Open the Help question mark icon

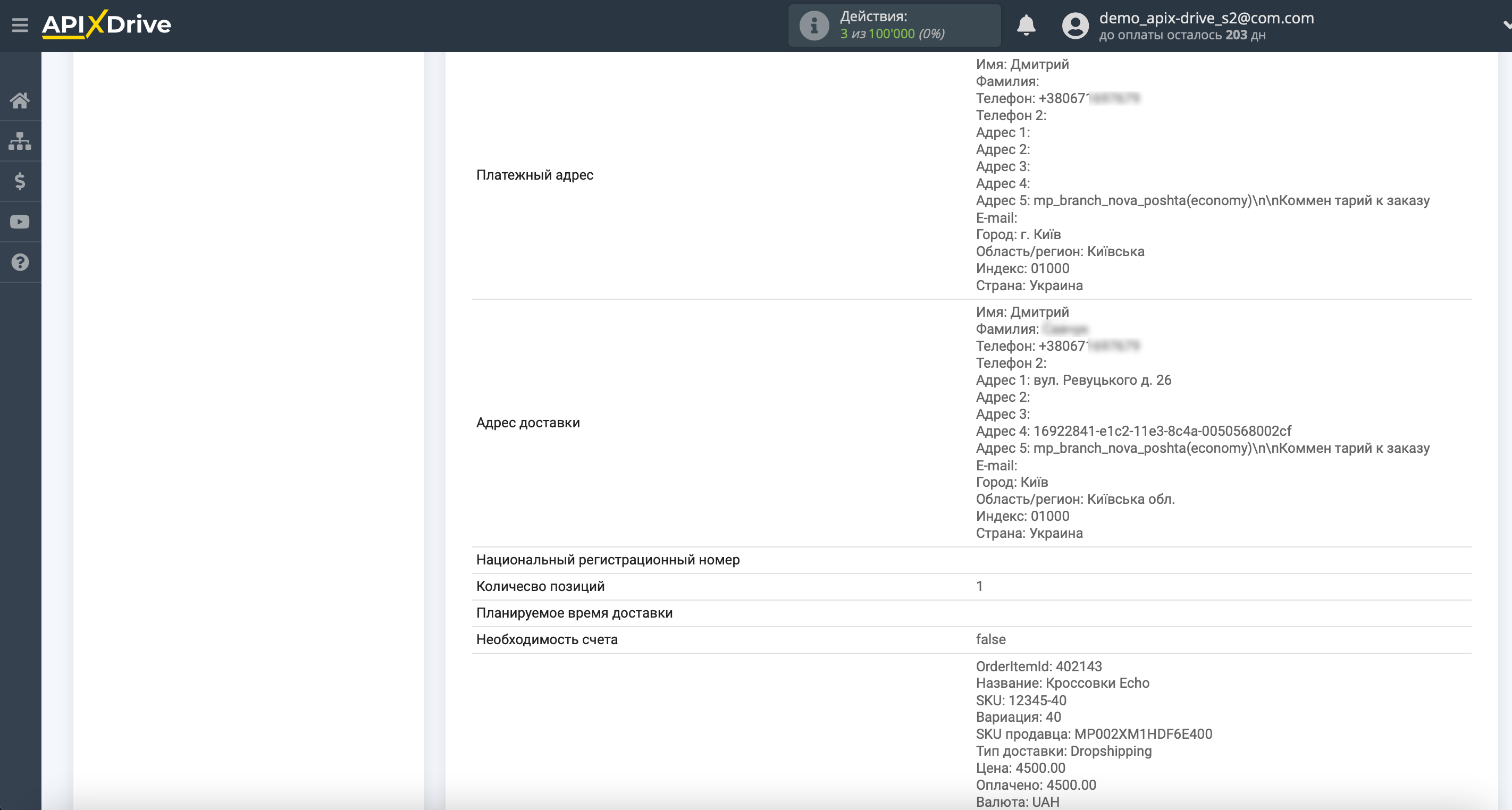[x=20, y=262]
